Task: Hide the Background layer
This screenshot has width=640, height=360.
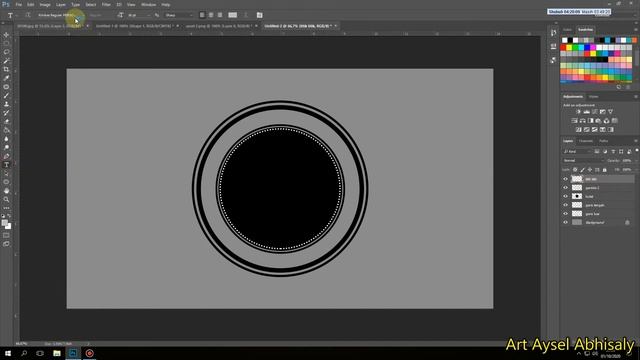Action: tap(566, 222)
